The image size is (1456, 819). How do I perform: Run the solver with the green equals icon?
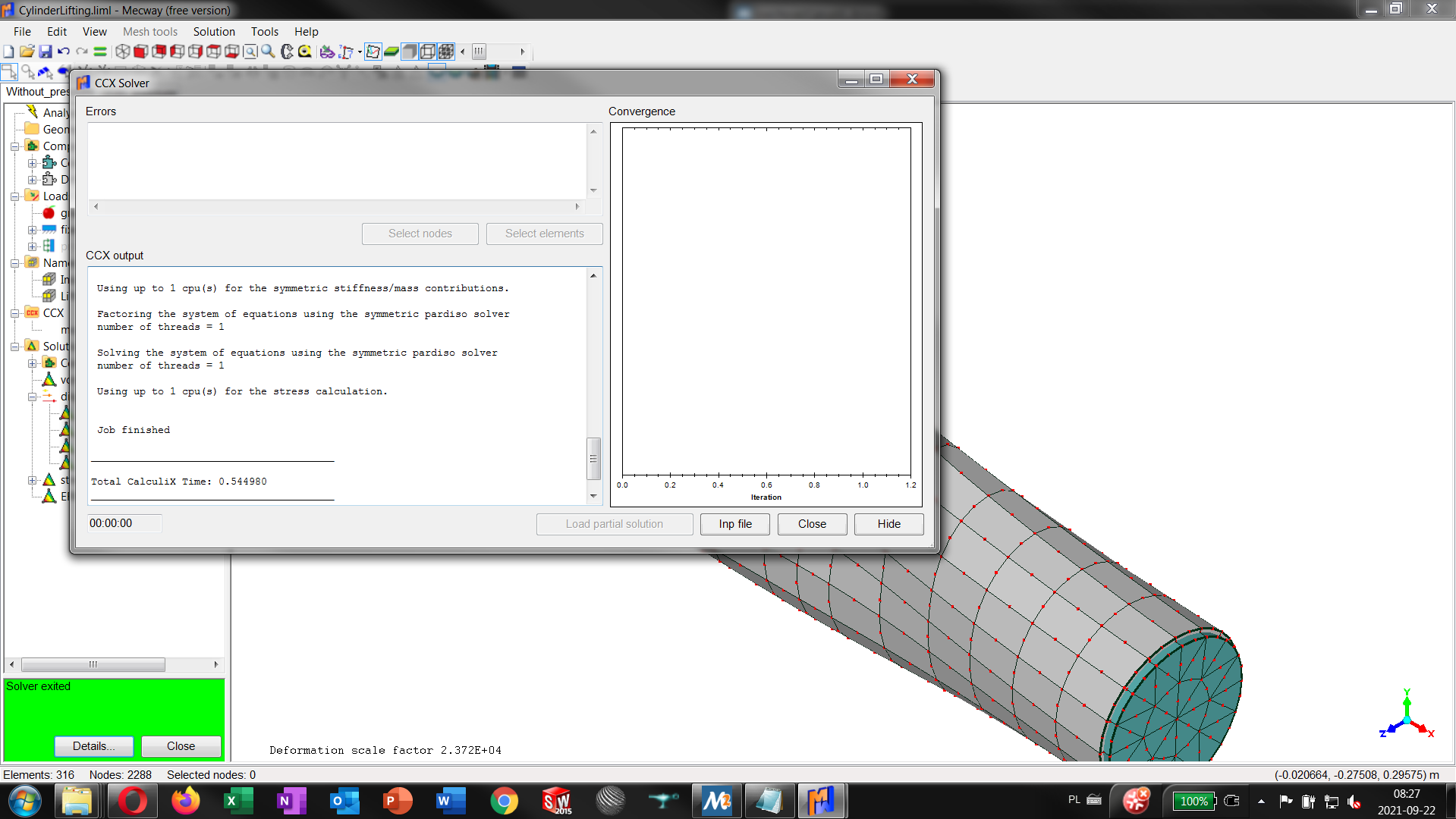[x=100, y=52]
